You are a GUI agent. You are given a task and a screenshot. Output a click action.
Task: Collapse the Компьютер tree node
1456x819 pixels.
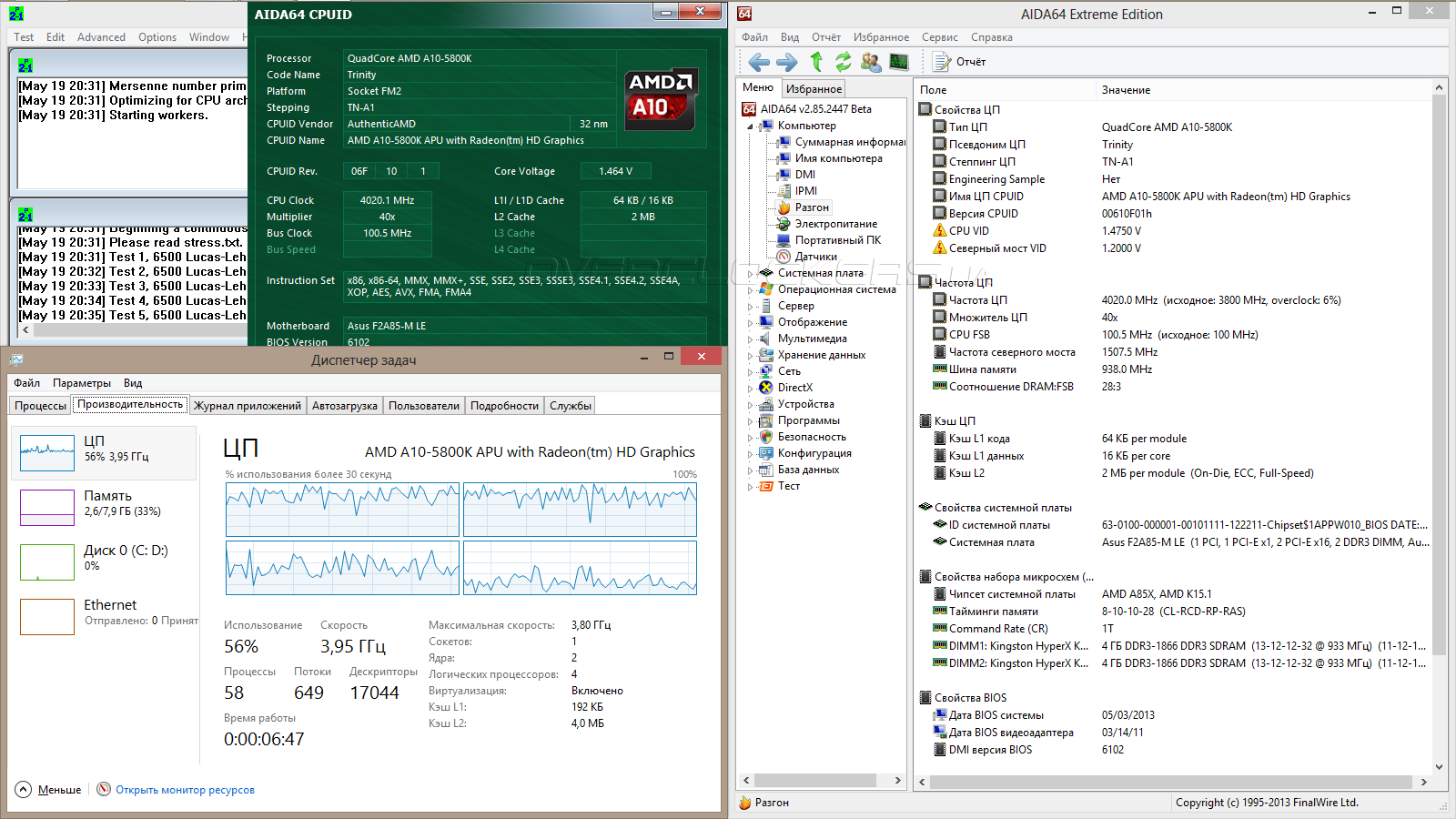click(751, 126)
